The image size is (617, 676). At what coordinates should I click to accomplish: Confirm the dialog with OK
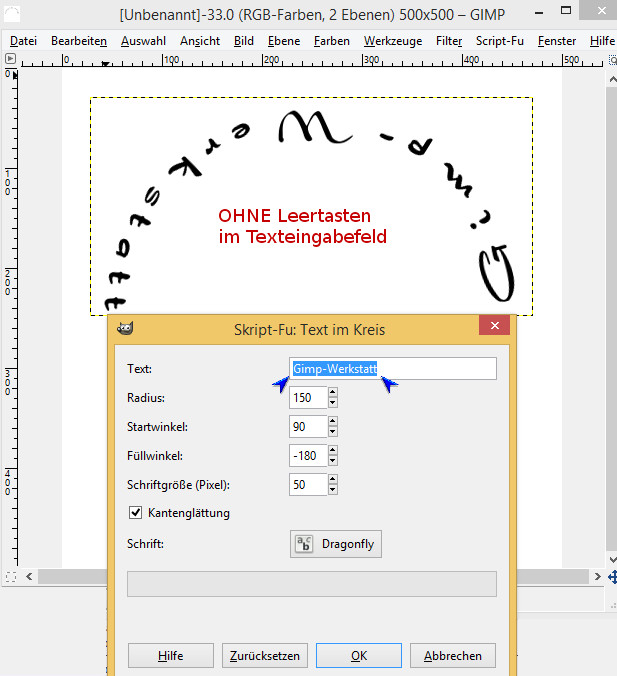pos(359,656)
